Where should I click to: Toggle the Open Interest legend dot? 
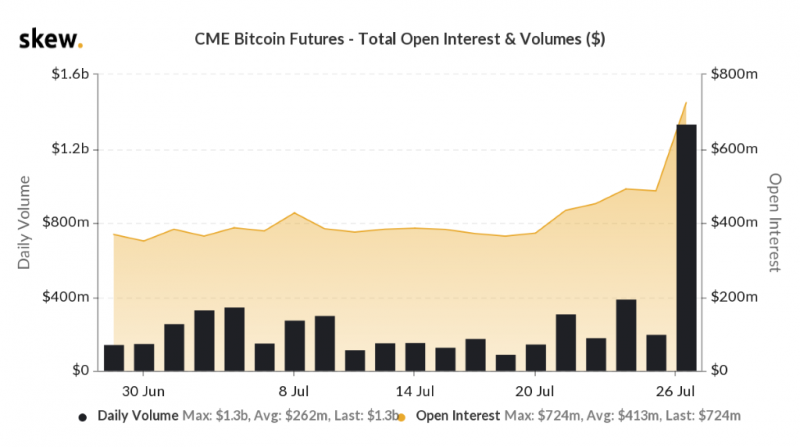pos(402,416)
